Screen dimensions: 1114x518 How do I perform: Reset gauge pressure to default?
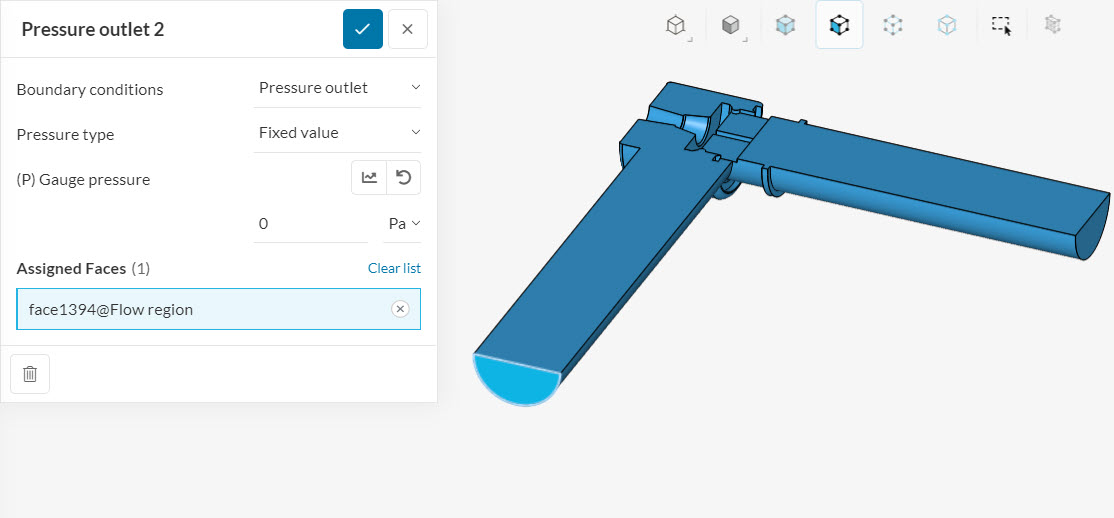(x=404, y=178)
